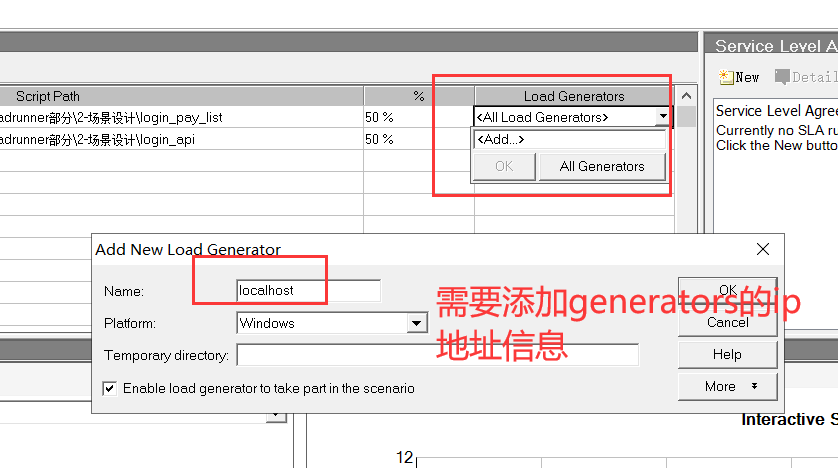838x468 pixels.
Task: Click the grayed-out SLA Details icon
Action: click(782, 77)
